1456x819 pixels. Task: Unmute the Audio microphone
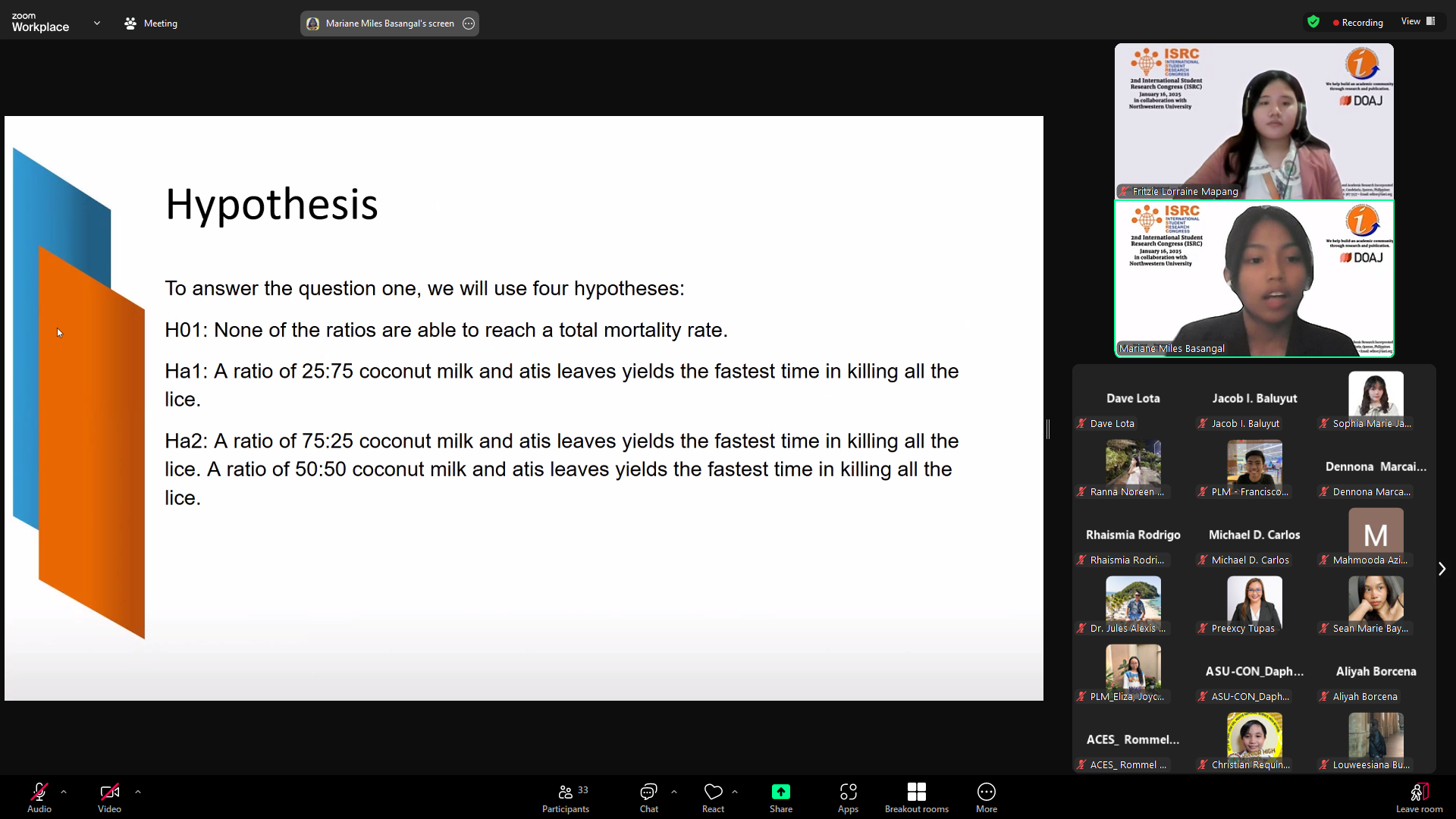point(39,792)
